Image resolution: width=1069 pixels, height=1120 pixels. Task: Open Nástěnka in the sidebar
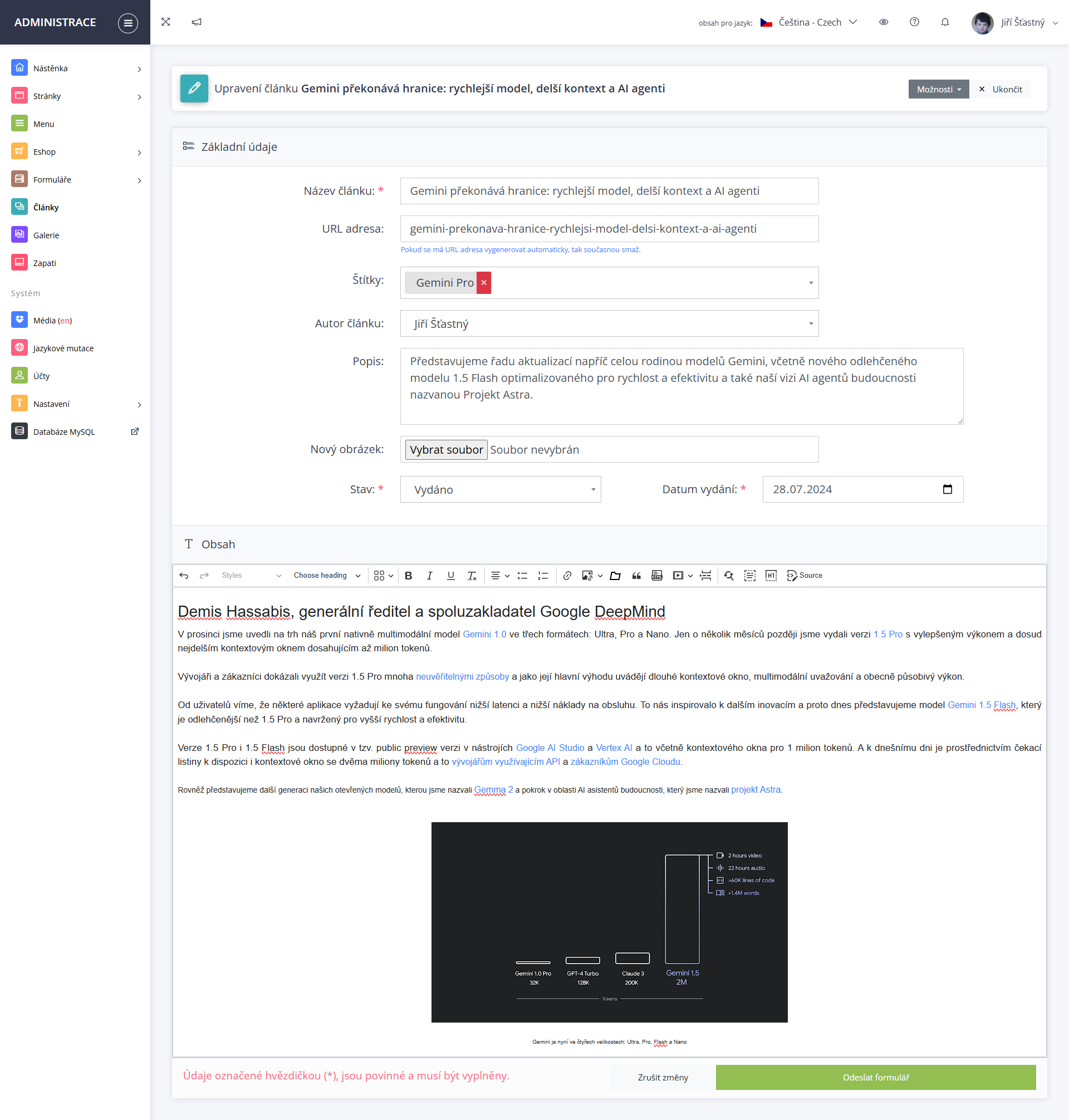click(76, 68)
